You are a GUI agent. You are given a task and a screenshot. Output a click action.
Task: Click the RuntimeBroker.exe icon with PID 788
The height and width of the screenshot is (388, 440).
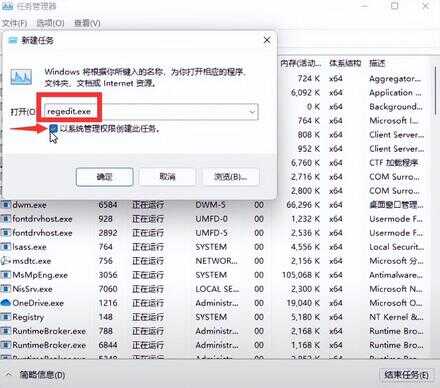pos(6,331)
